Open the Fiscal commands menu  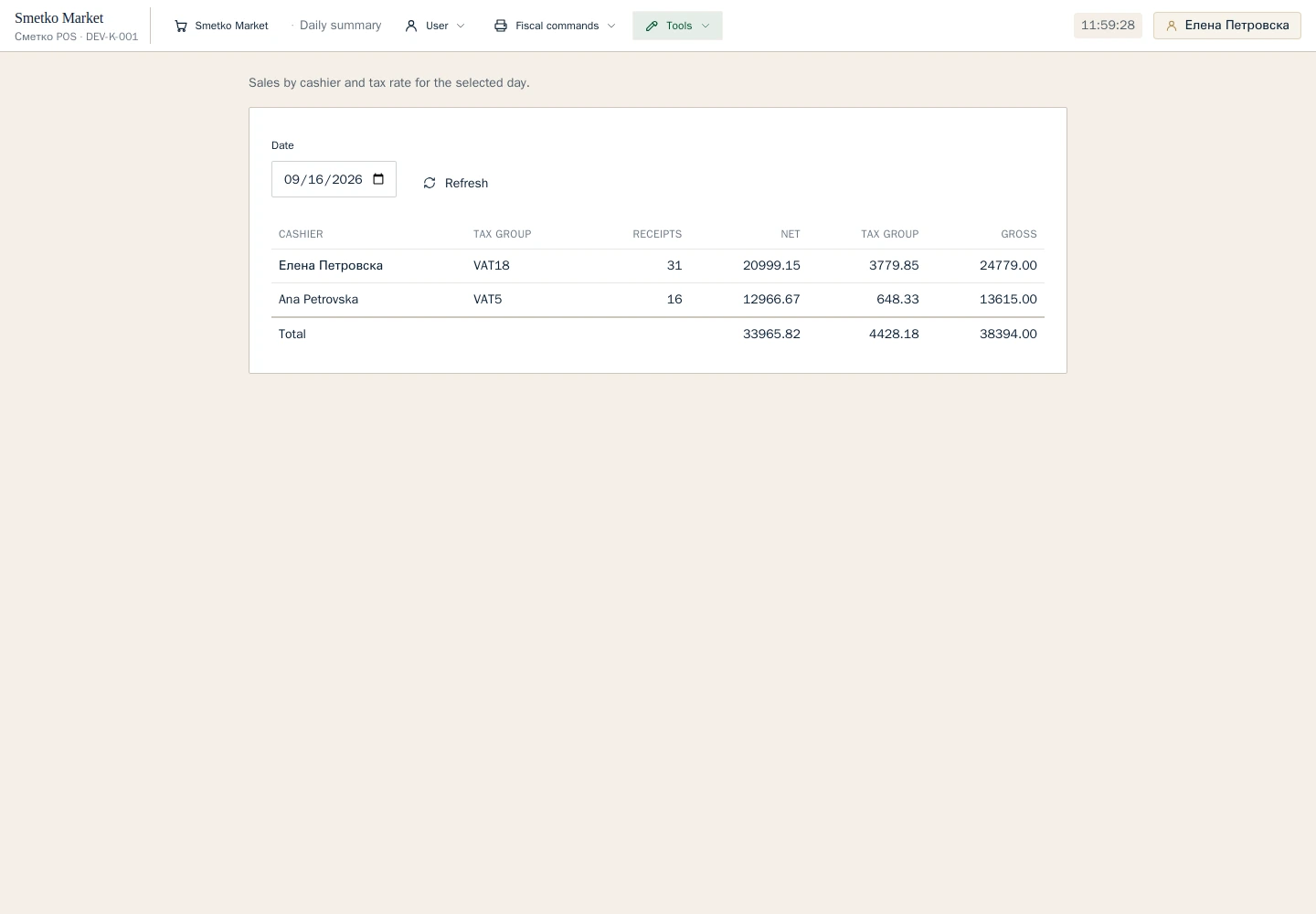point(555,26)
